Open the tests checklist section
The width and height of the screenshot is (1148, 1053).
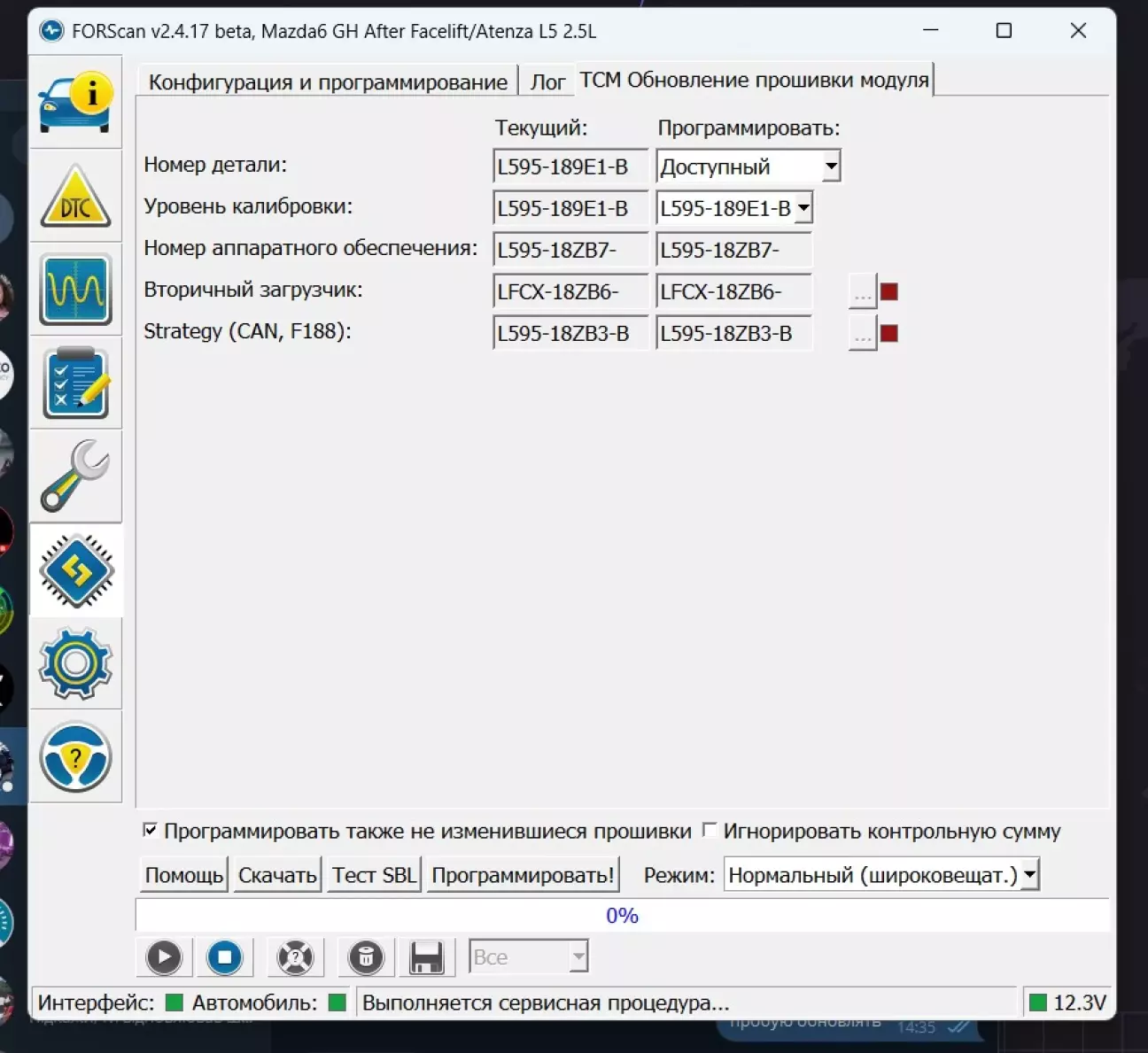coord(75,383)
